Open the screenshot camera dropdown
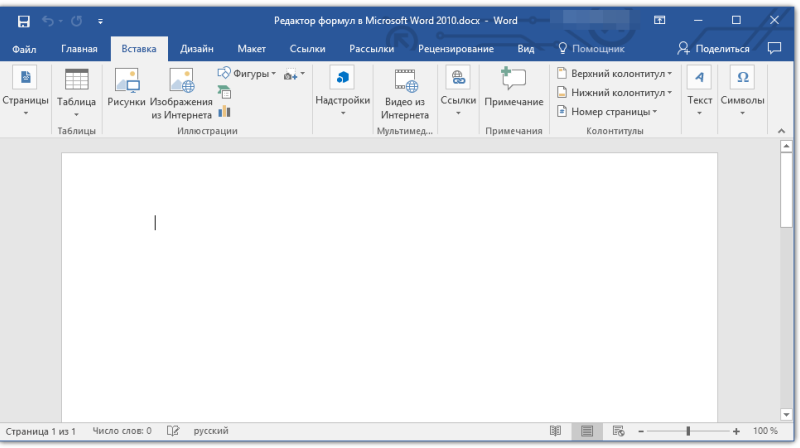This screenshot has width=800, height=448. tap(294, 74)
